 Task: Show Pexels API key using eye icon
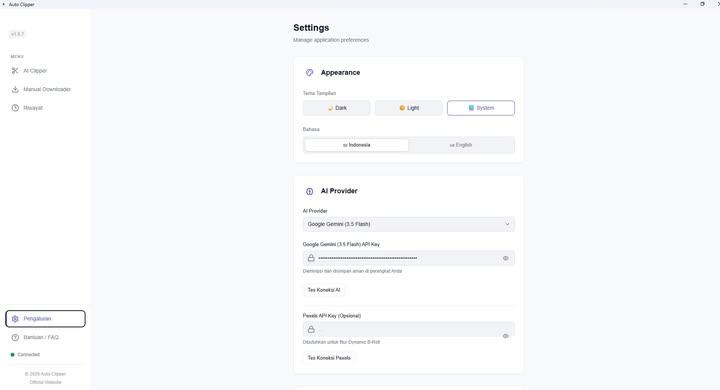pyautogui.click(x=506, y=336)
